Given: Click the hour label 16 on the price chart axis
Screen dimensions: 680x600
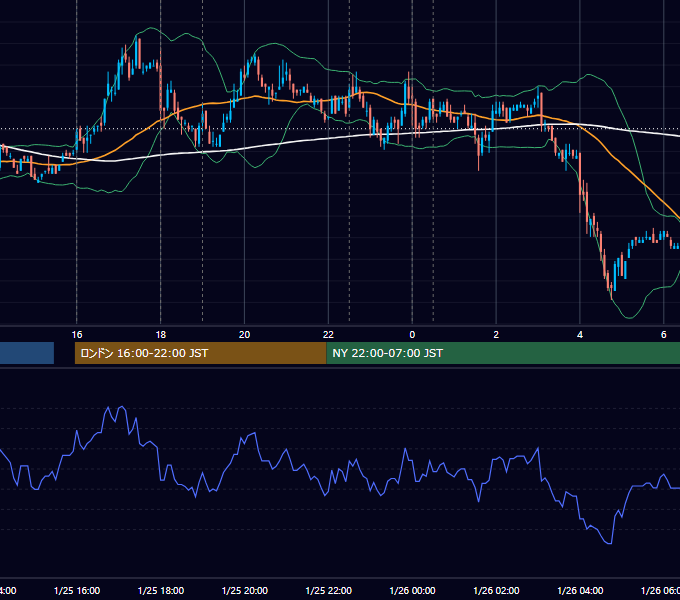Looking at the screenshot, I should pyautogui.click(x=77, y=335).
